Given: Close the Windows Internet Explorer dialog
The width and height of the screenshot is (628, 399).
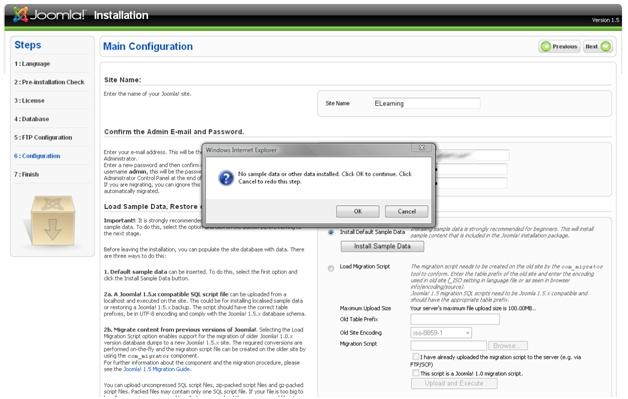Looking at the screenshot, I should click(422, 148).
